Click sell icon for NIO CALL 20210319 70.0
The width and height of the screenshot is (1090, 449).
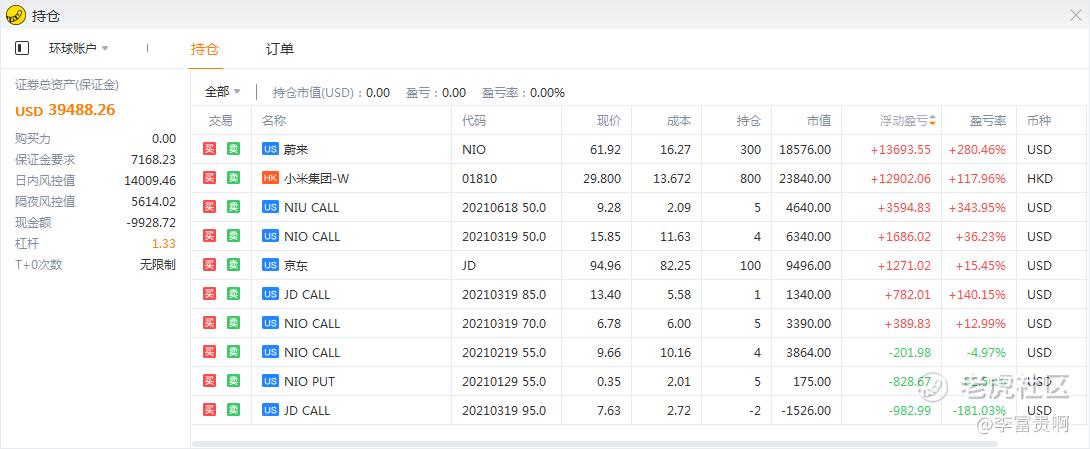[x=234, y=323]
